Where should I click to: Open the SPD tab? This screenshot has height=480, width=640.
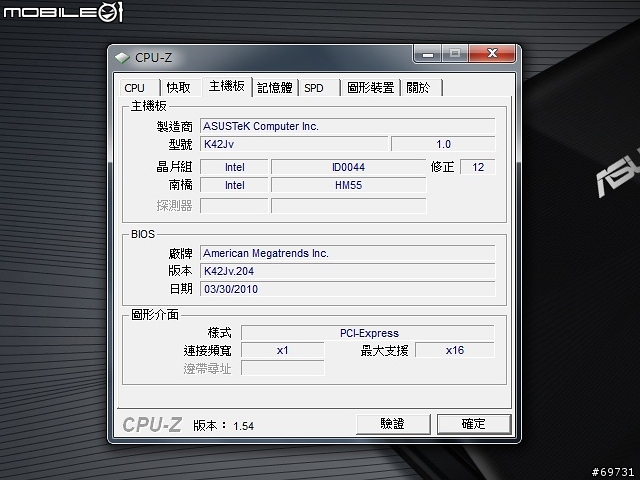(x=319, y=88)
